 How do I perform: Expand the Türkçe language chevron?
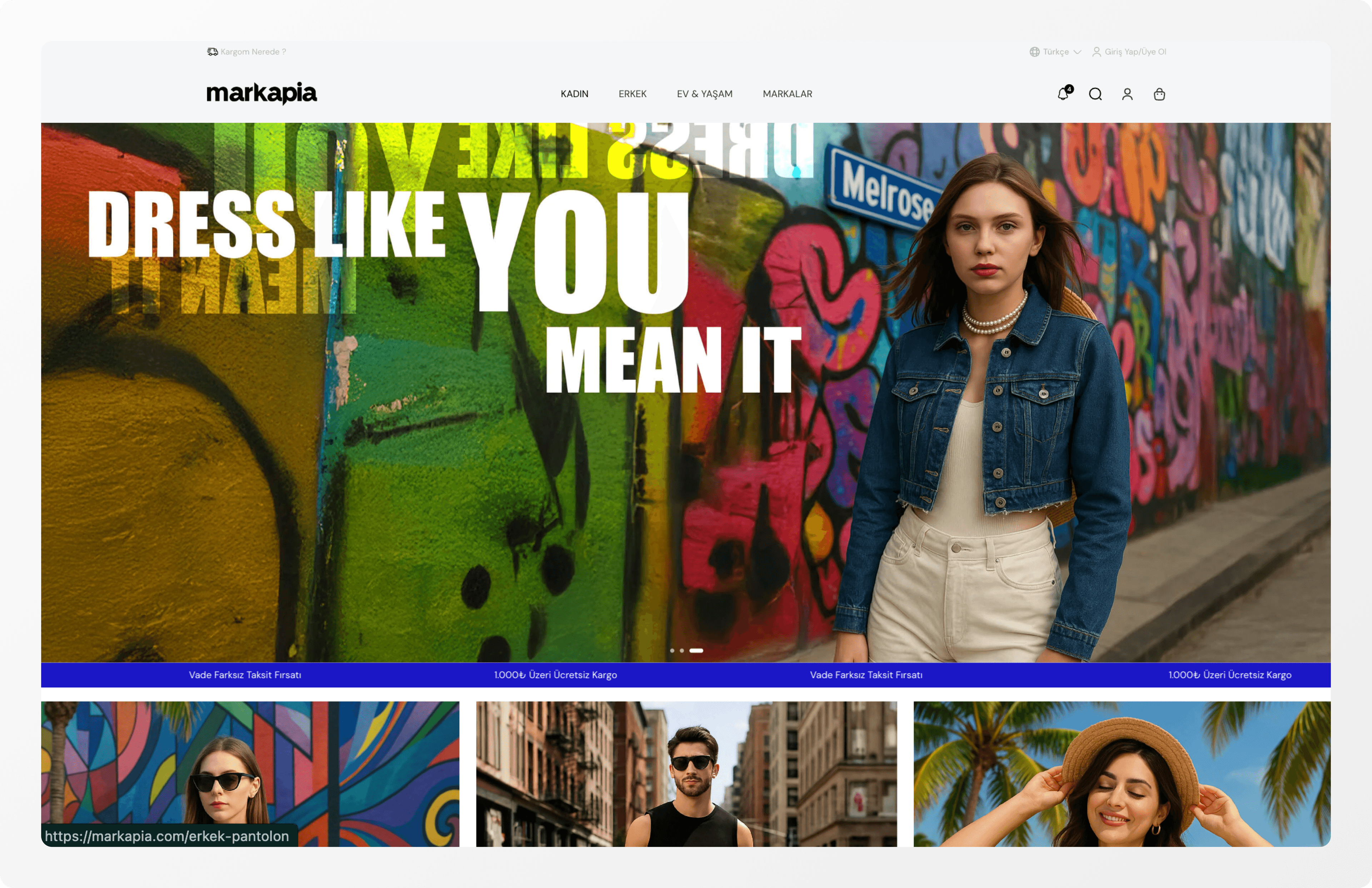pos(1078,52)
